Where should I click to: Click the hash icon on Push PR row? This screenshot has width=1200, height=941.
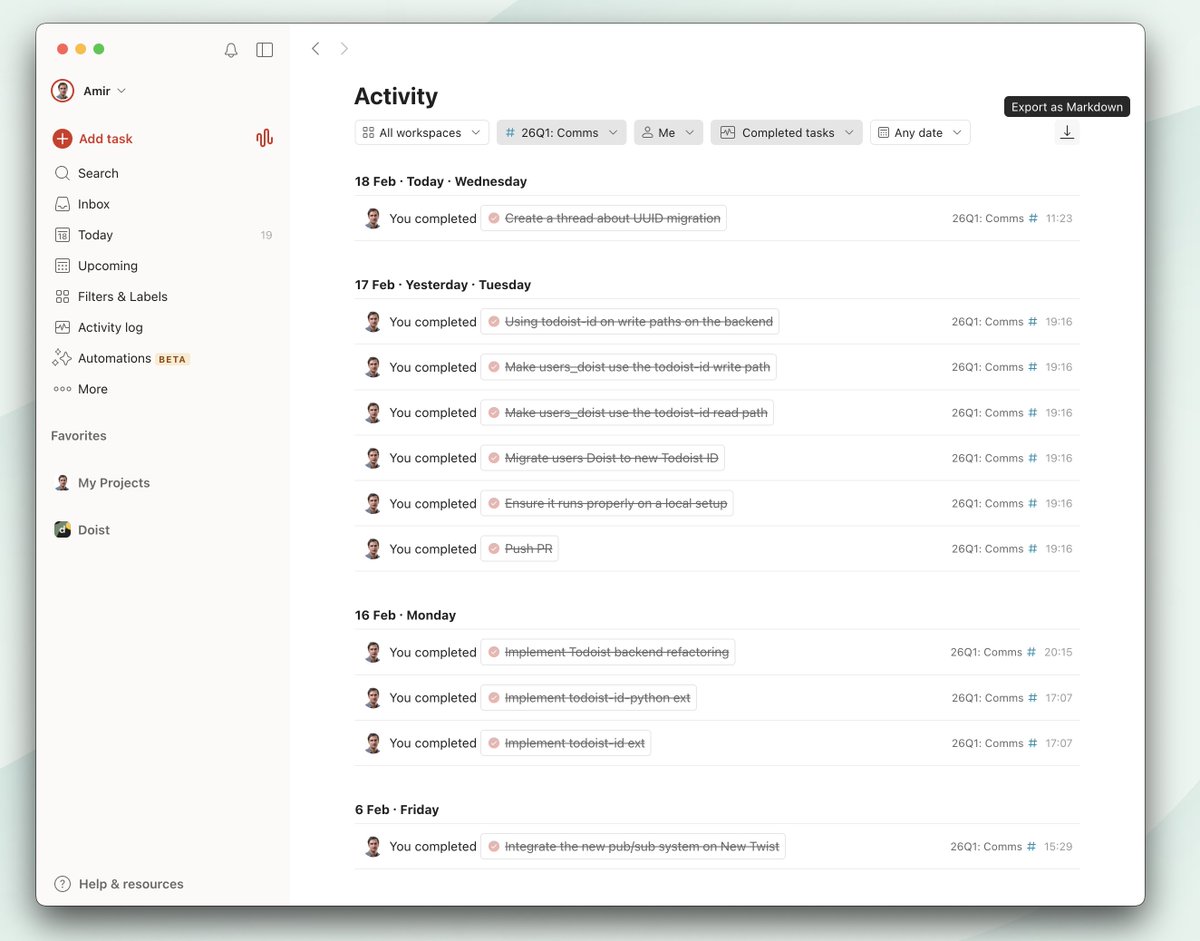(1033, 549)
